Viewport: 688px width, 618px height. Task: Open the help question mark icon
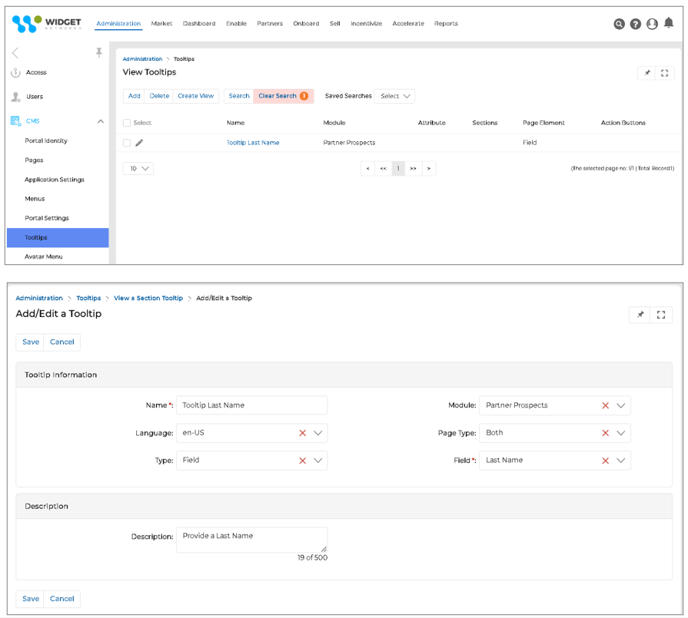635,24
